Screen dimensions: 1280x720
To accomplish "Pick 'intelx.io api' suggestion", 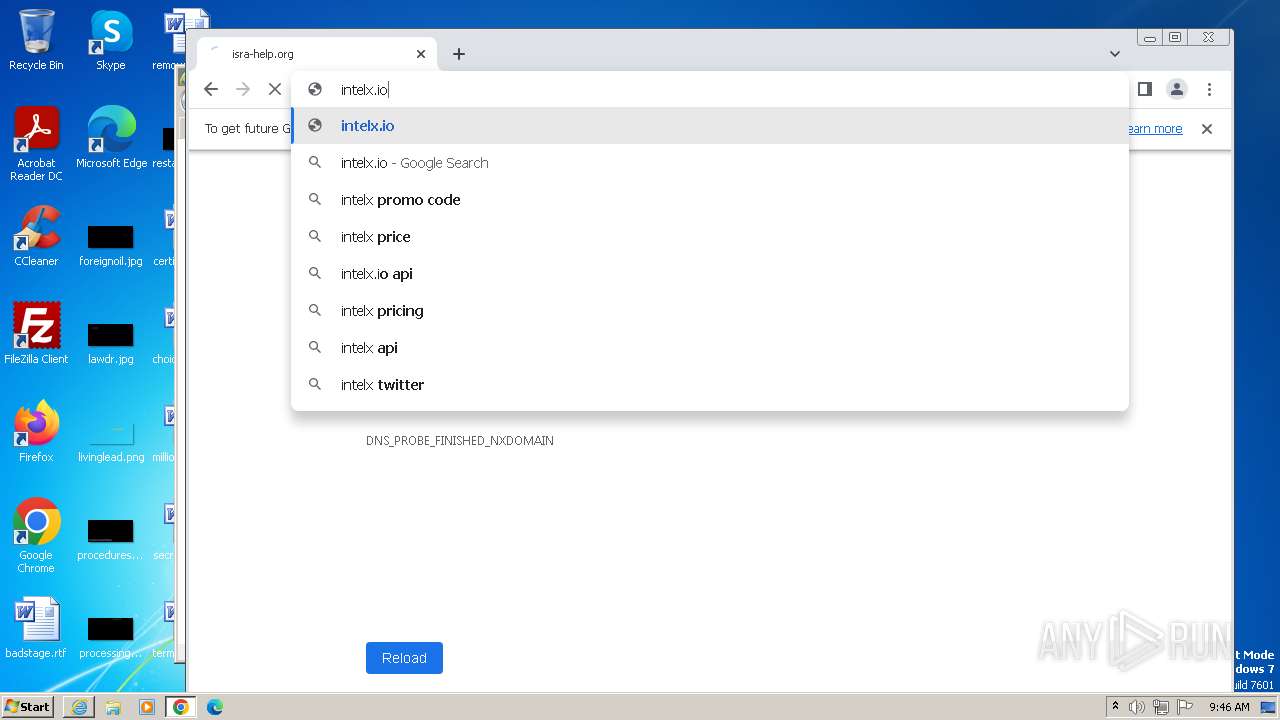I will (710, 274).
